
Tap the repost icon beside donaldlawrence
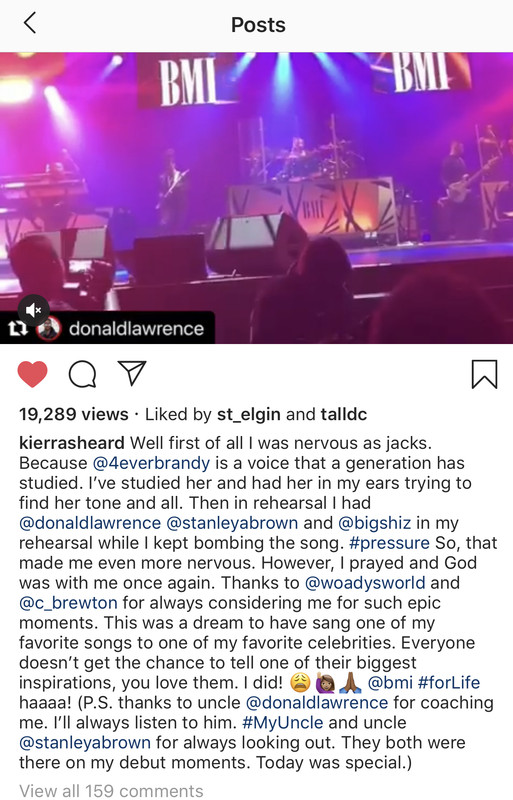pyautogui.click(x=18, y=329)
